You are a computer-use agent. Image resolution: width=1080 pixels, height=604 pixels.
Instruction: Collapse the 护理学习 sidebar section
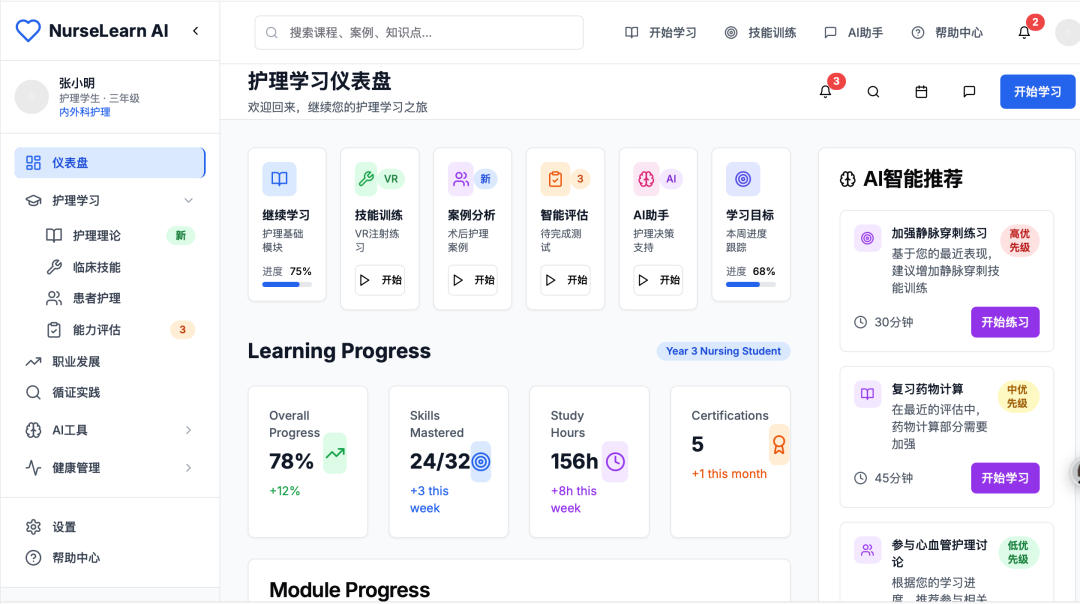[188, 200]
